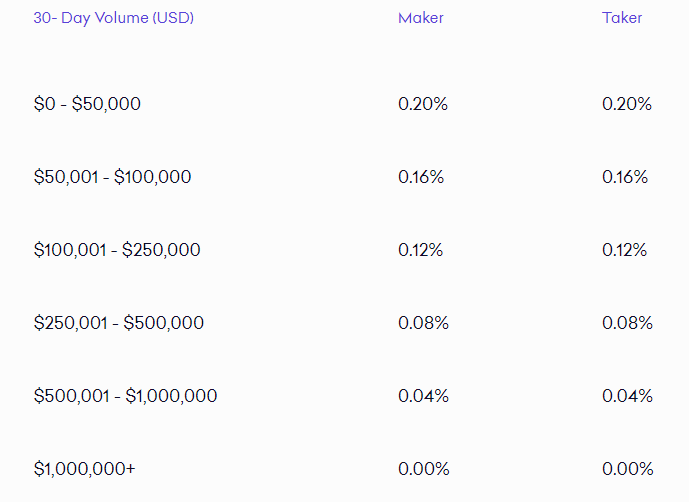Click the 30-Day Volume (USD) column header
The height and width of the screenshot is (502, 689).
coord(113,18)
